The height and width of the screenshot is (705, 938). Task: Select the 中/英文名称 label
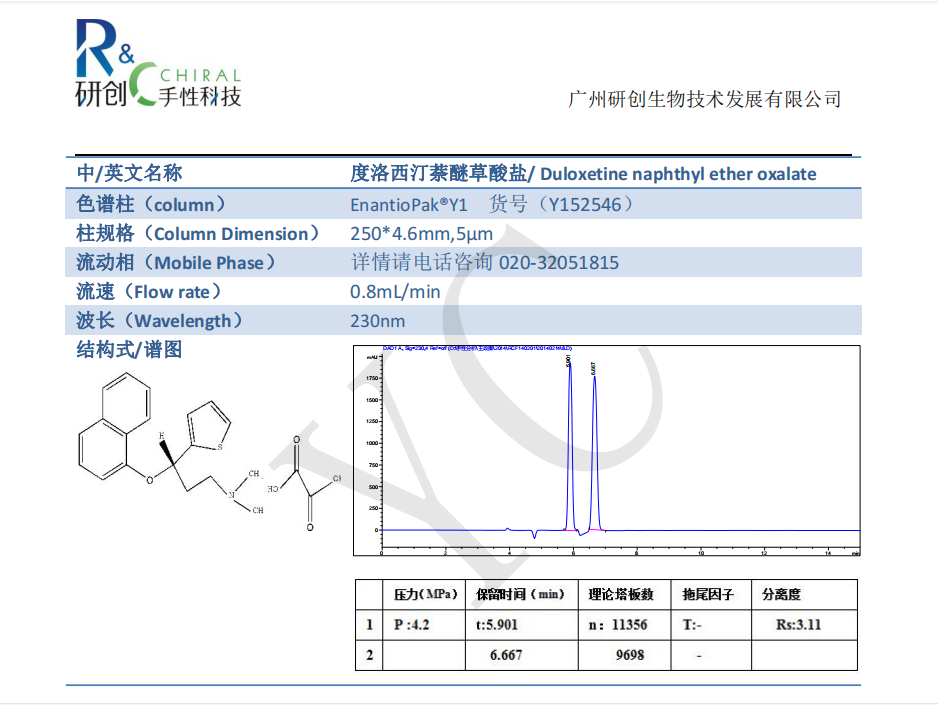129,173
